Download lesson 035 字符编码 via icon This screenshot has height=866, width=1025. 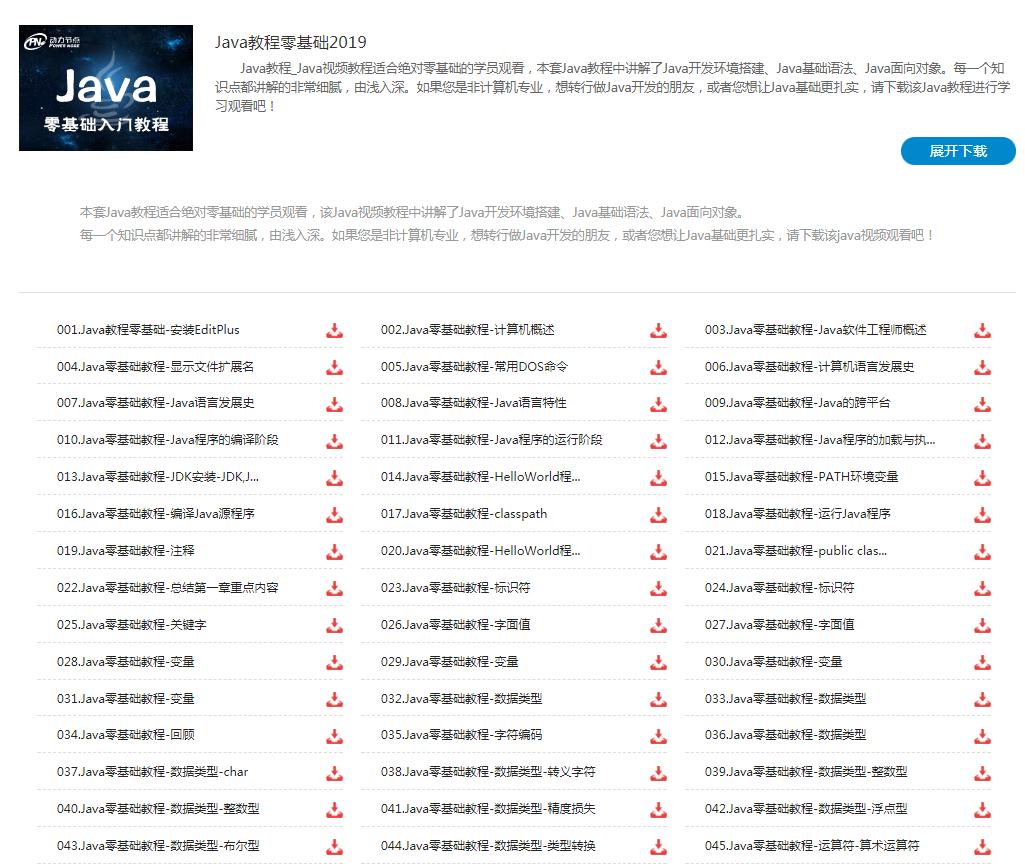658,736
